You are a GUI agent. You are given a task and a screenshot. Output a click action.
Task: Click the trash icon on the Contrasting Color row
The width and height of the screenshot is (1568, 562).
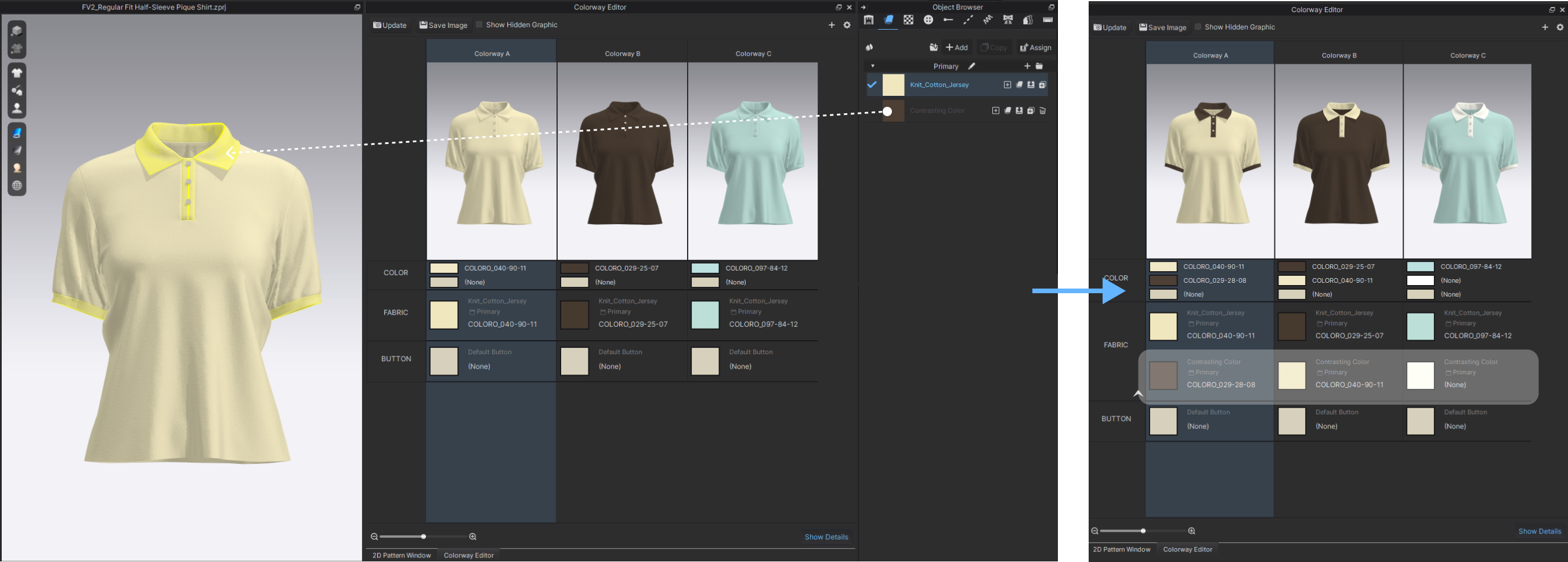click(1043, 111)
